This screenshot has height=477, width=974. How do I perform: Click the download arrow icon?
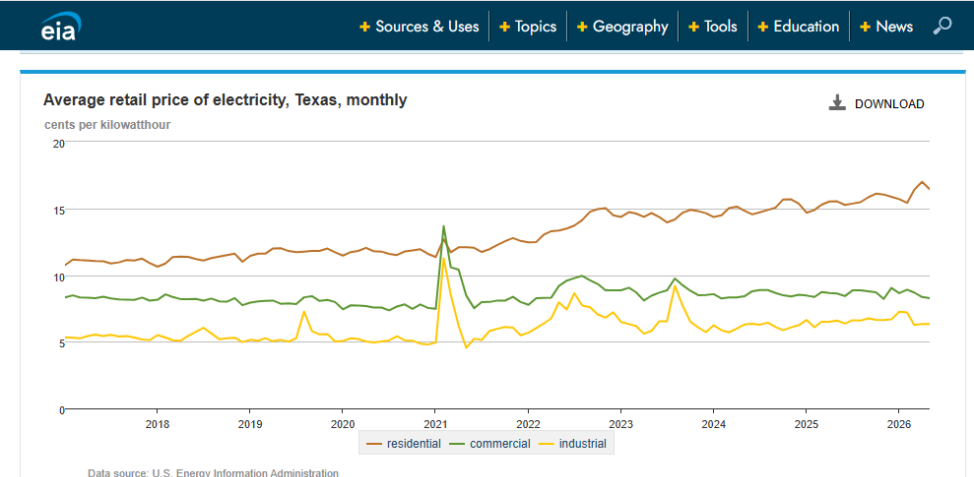coord(838,103)
